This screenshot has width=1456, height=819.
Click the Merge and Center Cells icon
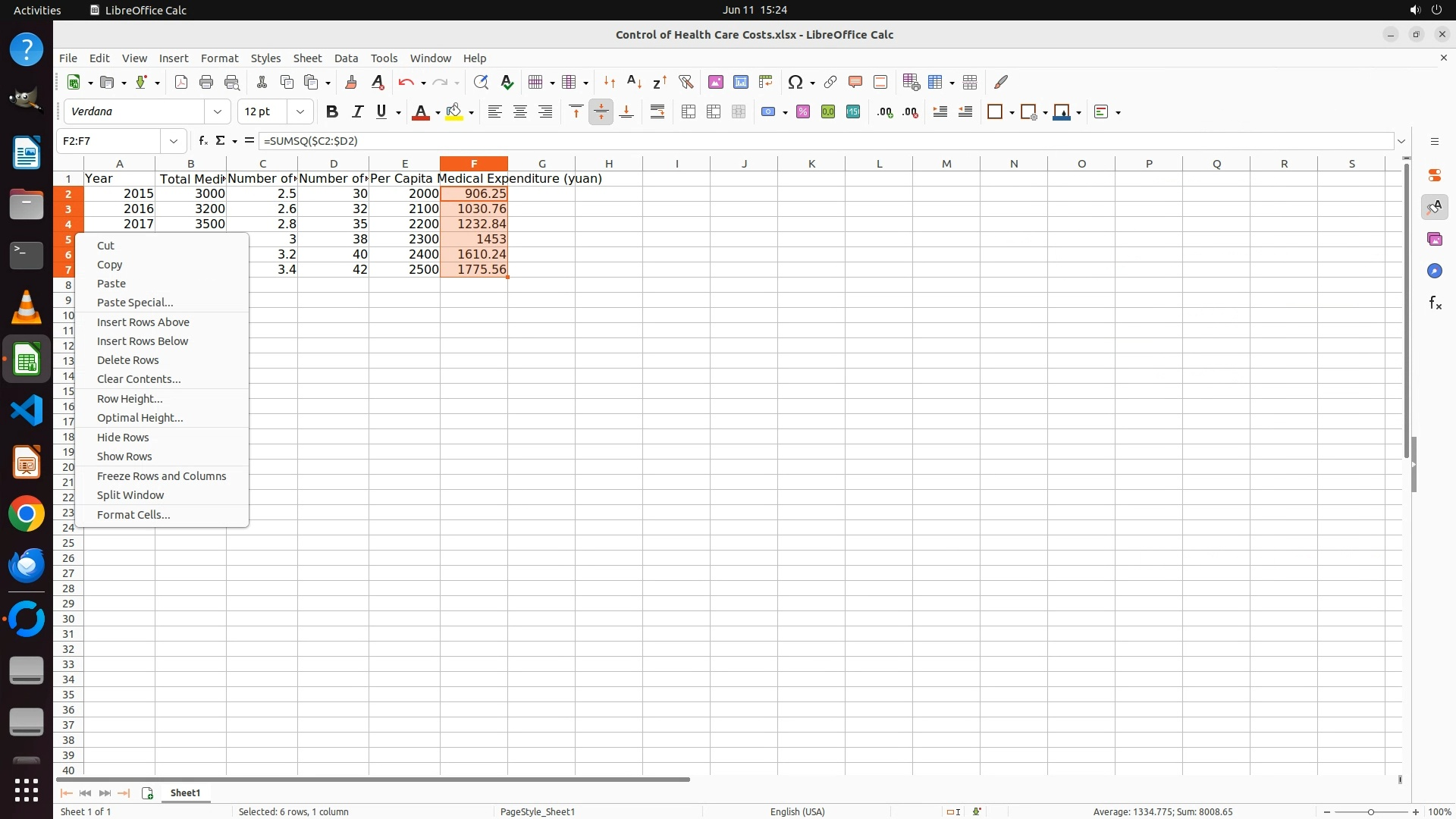point(688,111)
